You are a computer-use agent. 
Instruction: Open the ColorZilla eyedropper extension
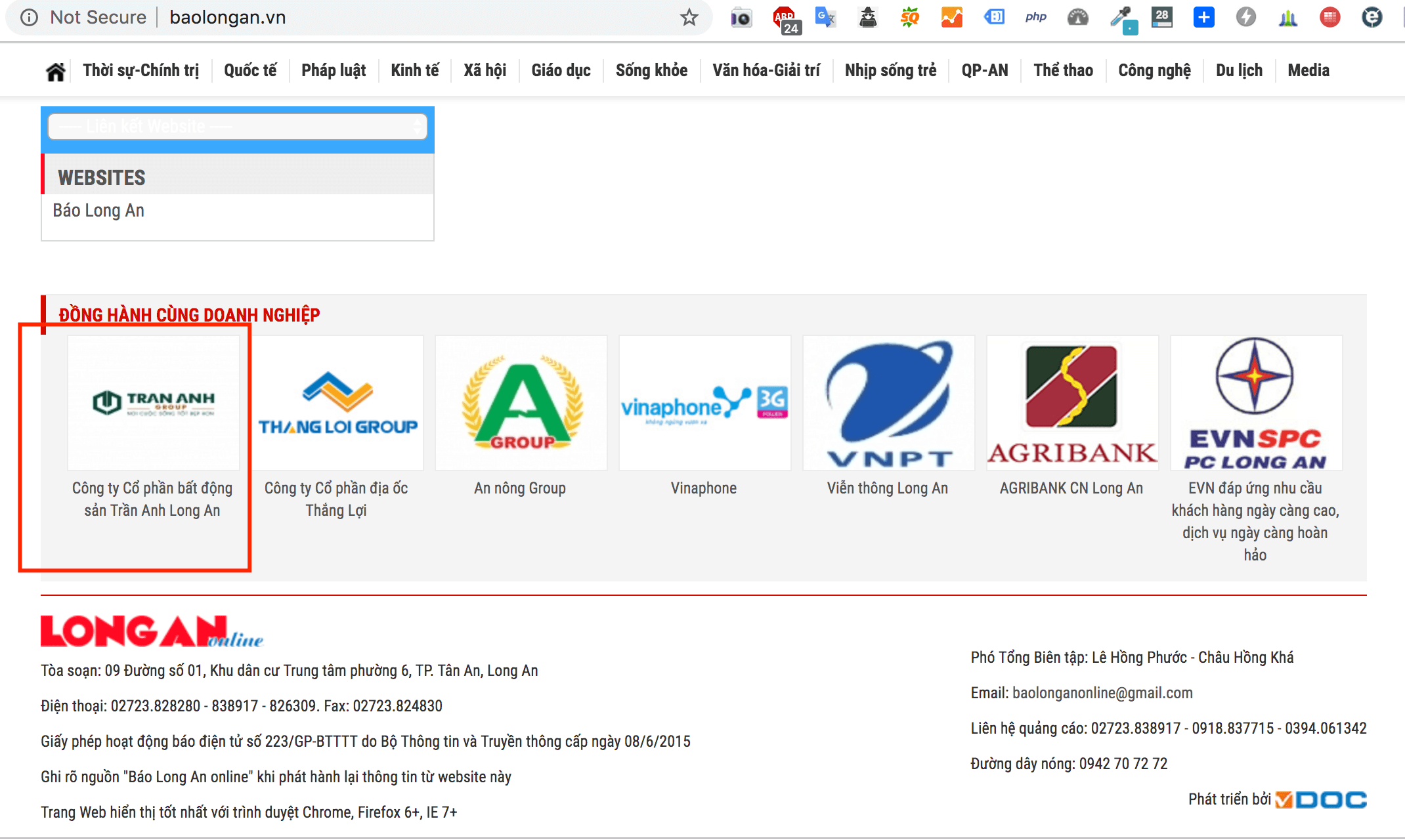(1122, 18)
